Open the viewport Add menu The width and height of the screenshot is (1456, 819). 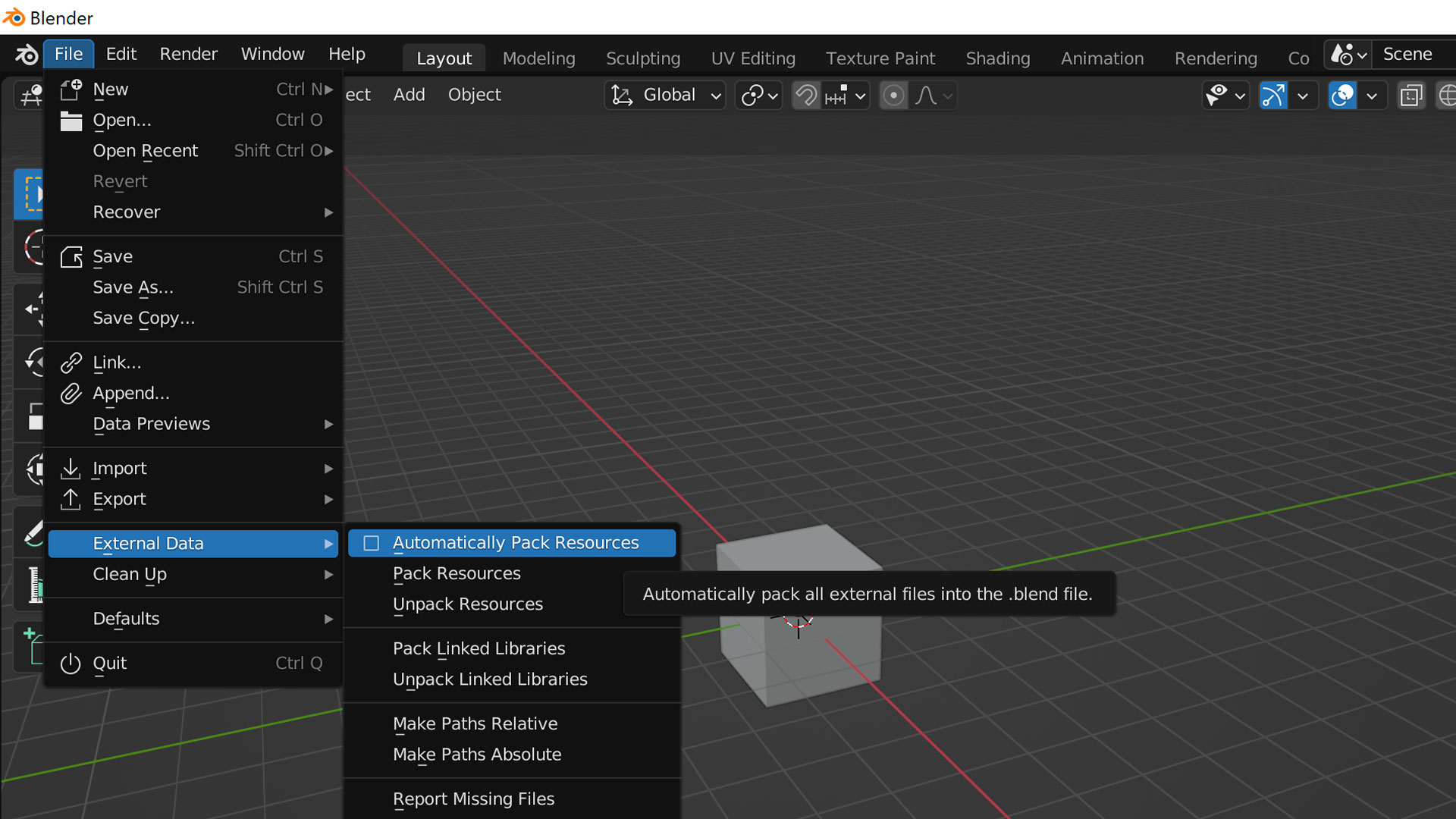point(409,95)
